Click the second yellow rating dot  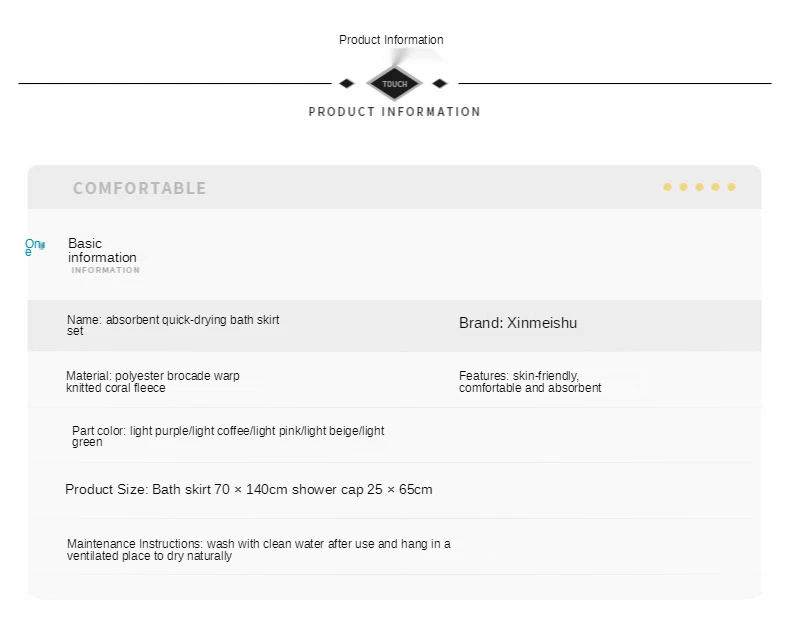[683, 187]
